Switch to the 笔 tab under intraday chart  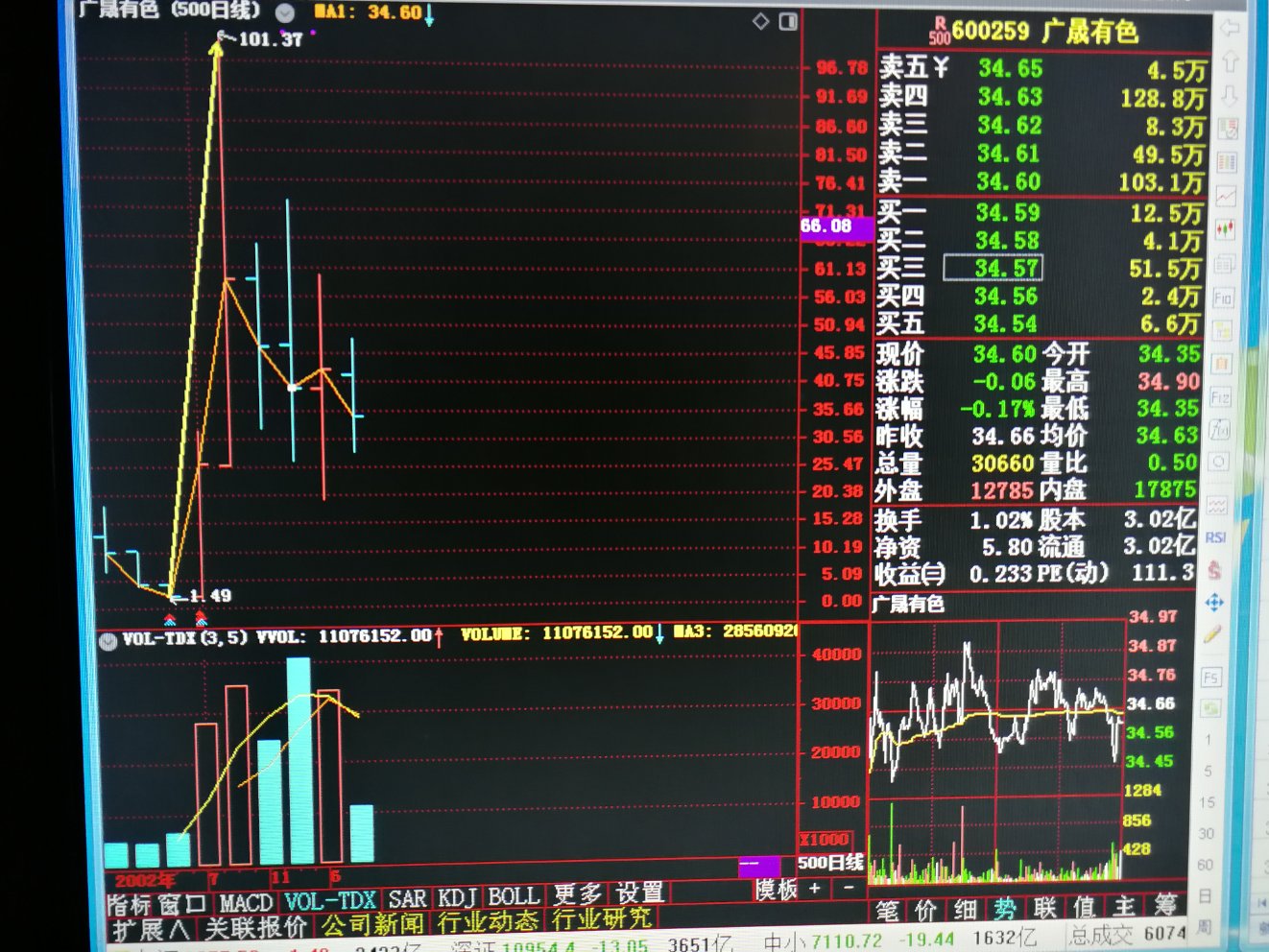887,910
